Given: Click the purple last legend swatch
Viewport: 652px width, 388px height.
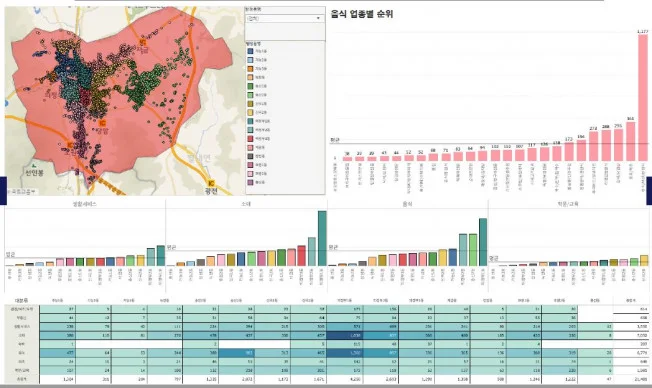Looking at the screenshot, I should (x=250, y=182).
